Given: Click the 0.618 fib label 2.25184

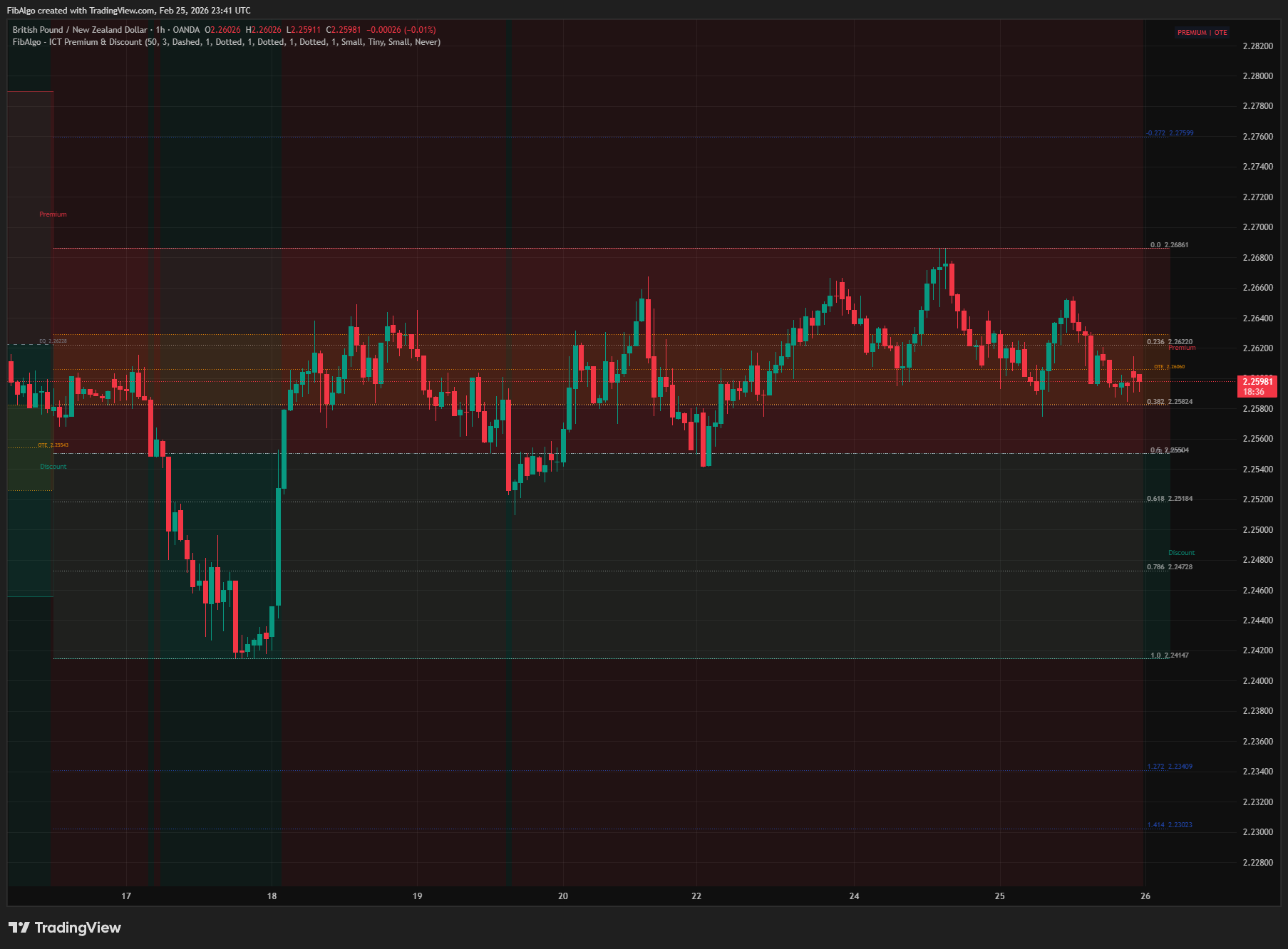Looking at the screenshot, I should [x=1169, y=499].
